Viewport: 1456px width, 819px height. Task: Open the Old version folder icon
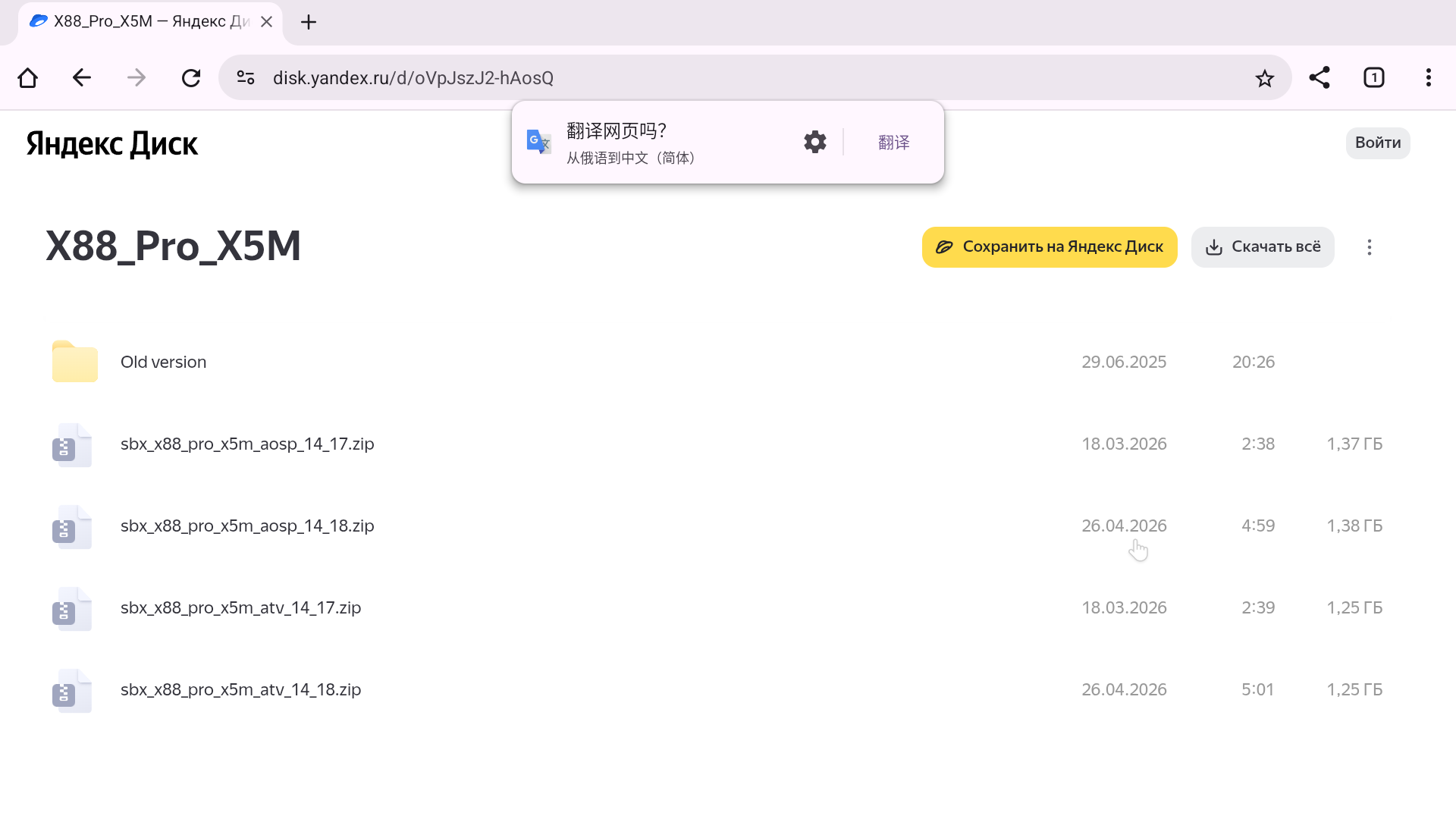coord(74,362)
